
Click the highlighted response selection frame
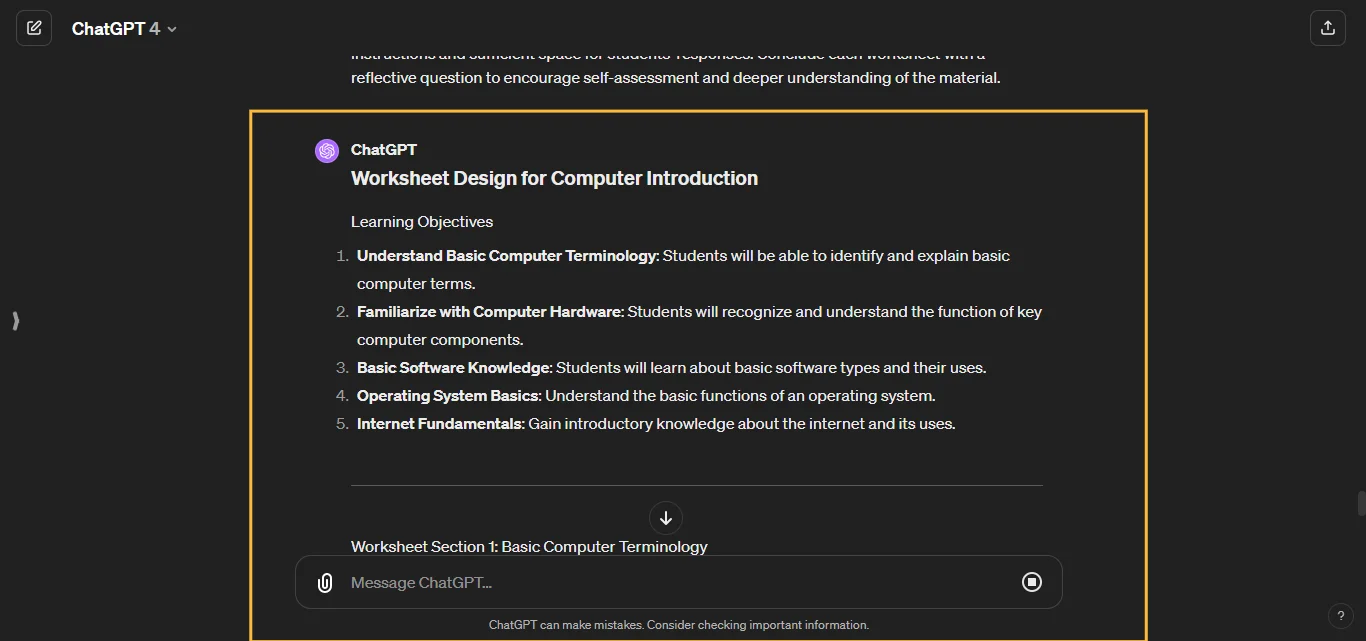[x=698, y=111]
